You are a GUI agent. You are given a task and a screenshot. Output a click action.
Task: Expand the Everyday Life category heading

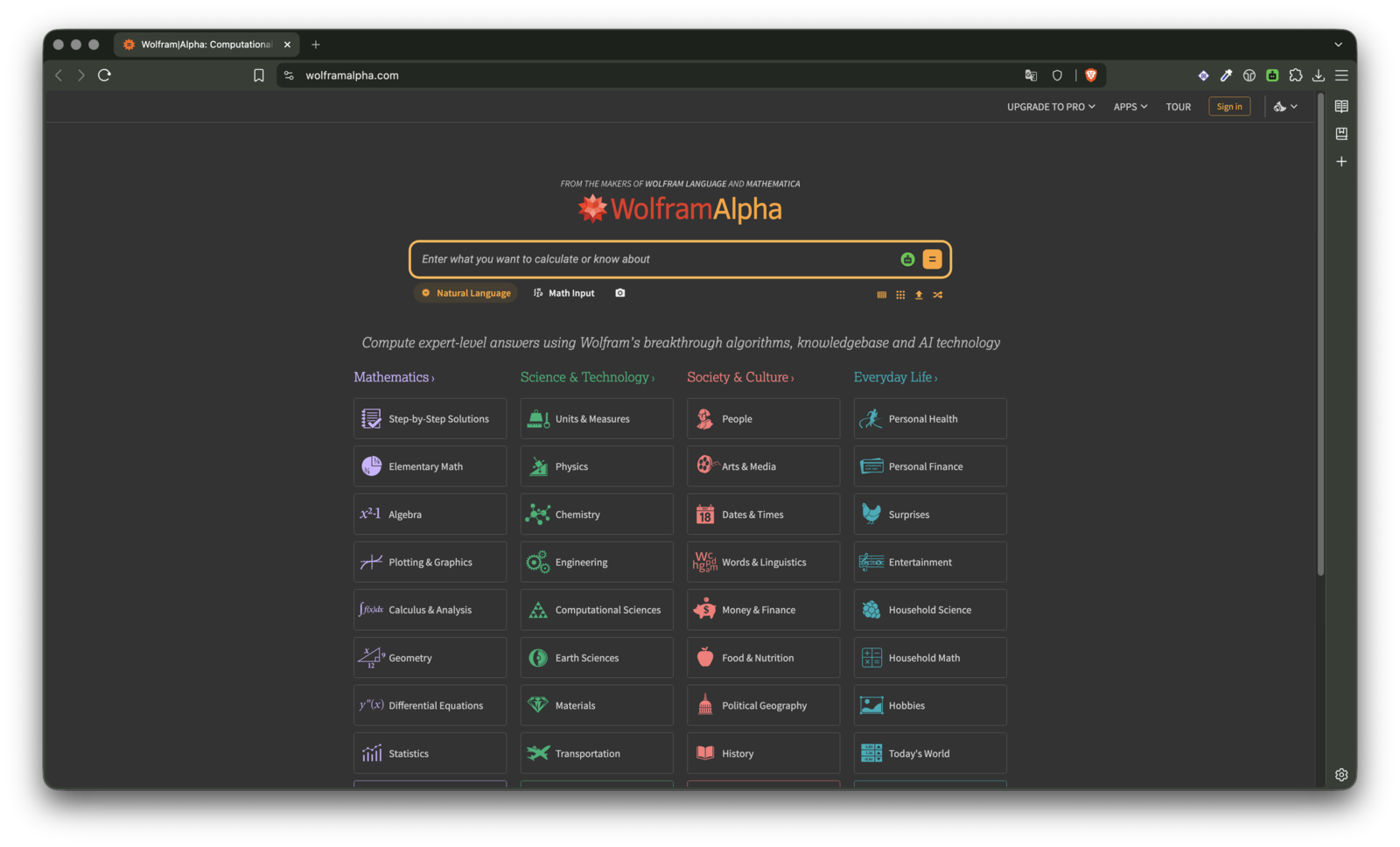coord(895,377)
